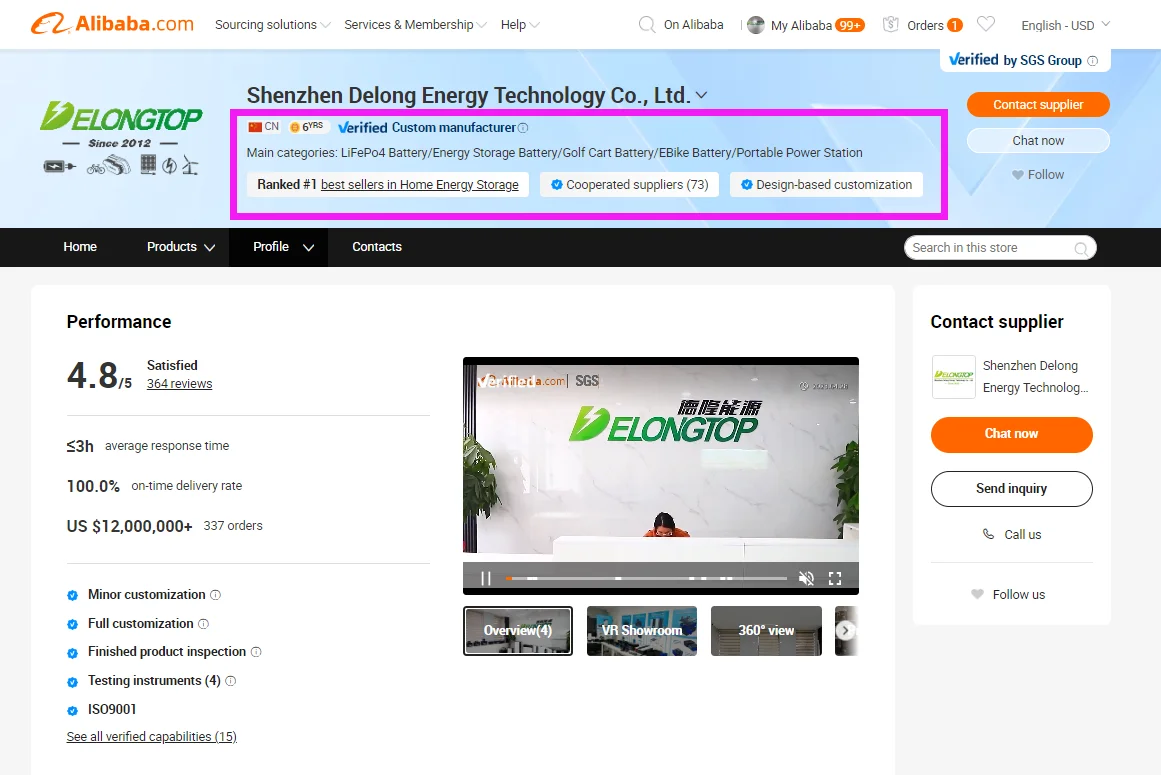Click company logo thumbnail in Contact supplier card

click(x=954, y=377)
